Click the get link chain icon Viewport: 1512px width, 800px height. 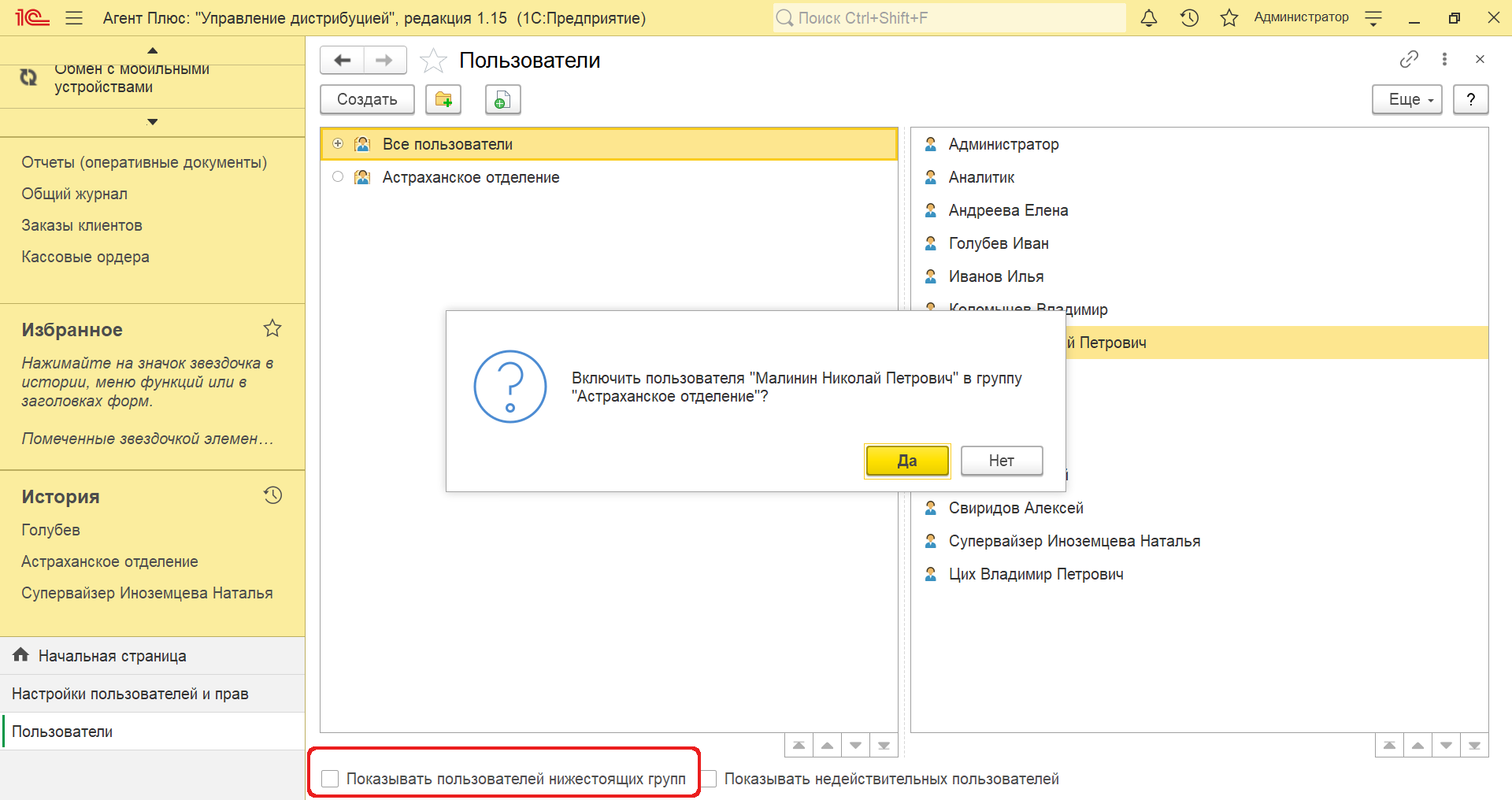tap(1409, 59)
